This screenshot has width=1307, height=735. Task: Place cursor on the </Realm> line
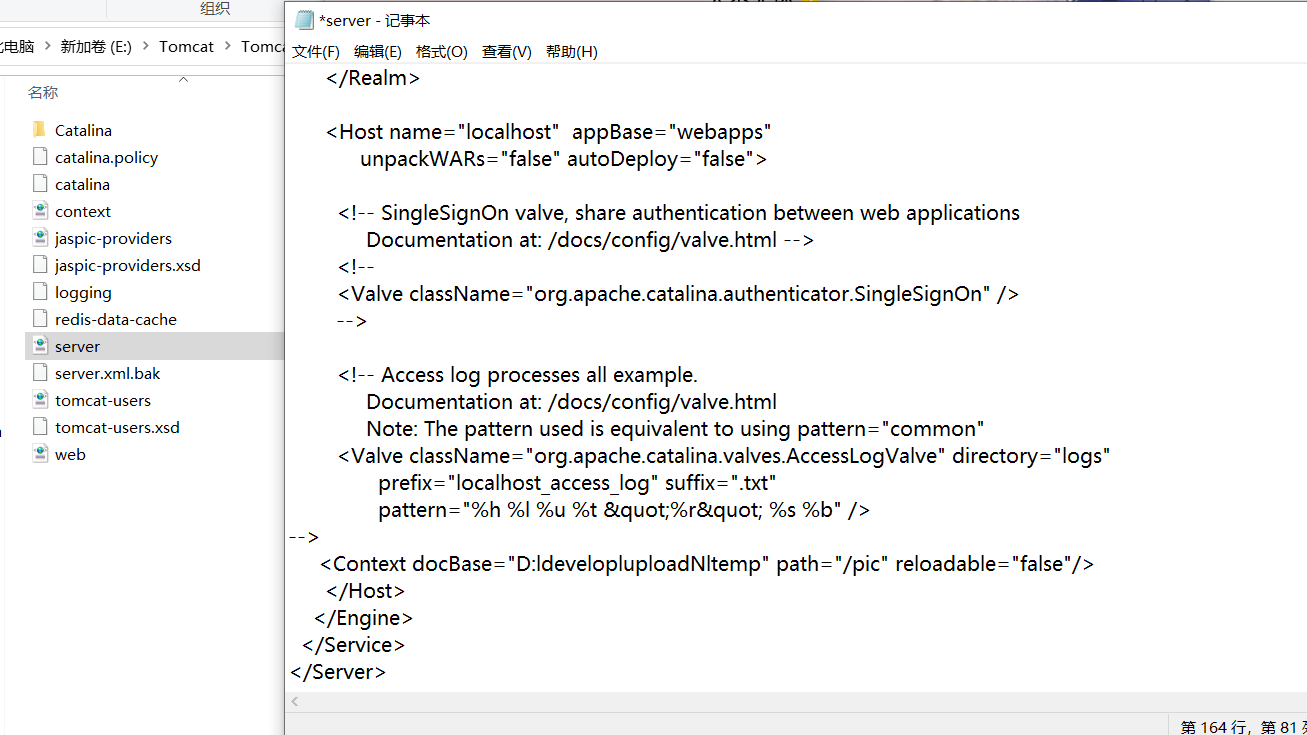(373, 78)
